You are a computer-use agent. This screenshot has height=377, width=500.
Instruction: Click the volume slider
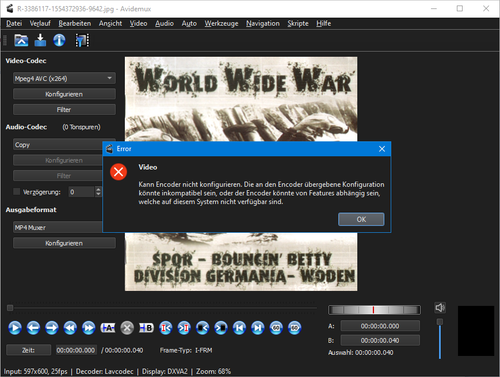[440, 338]
